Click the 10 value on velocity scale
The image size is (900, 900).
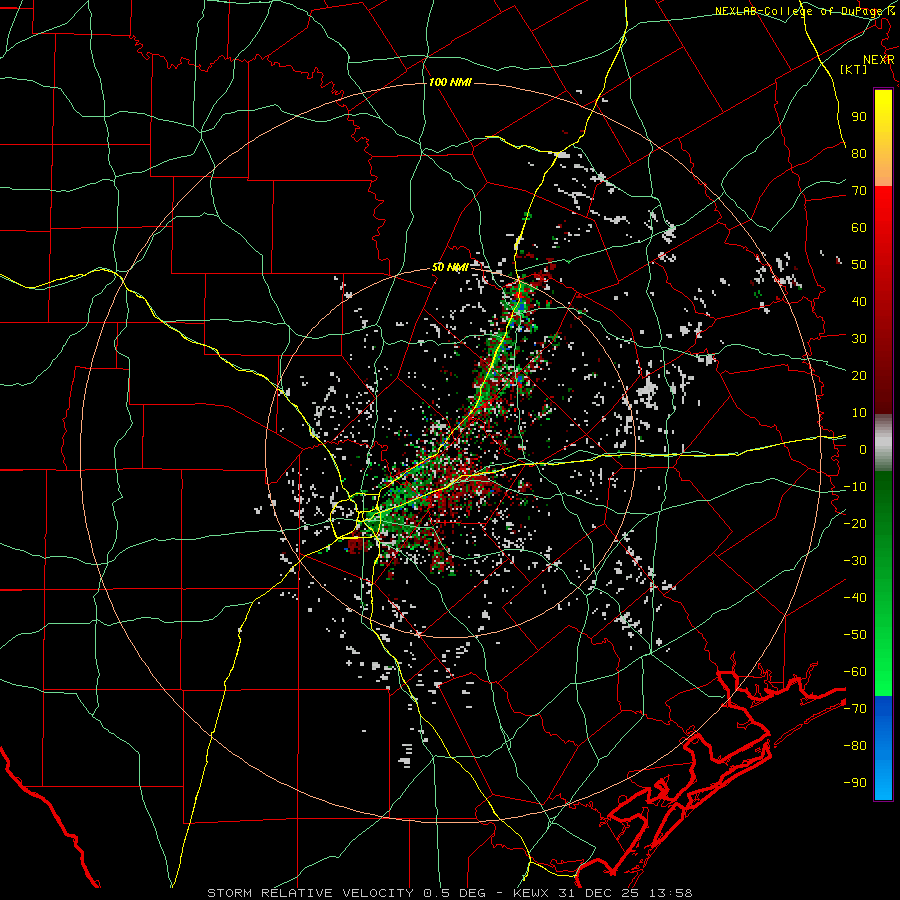(859, 413)
